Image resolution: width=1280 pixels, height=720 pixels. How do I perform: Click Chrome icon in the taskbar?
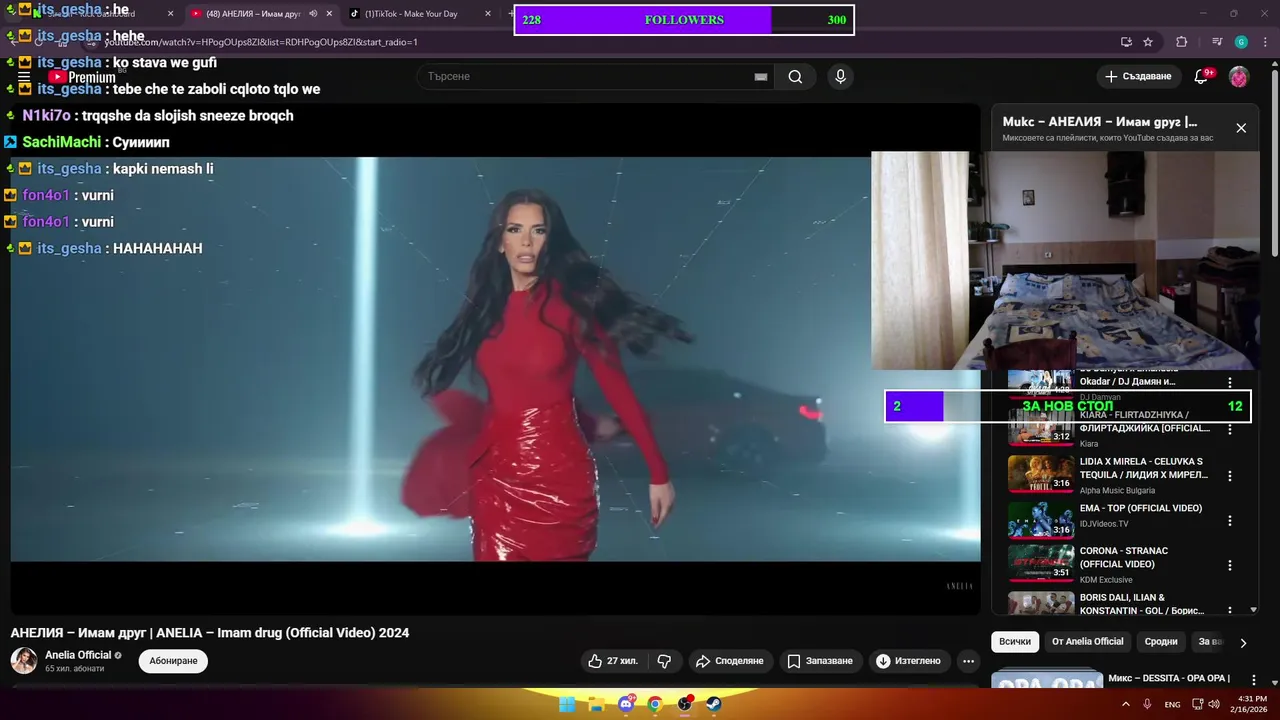point(655,704)
